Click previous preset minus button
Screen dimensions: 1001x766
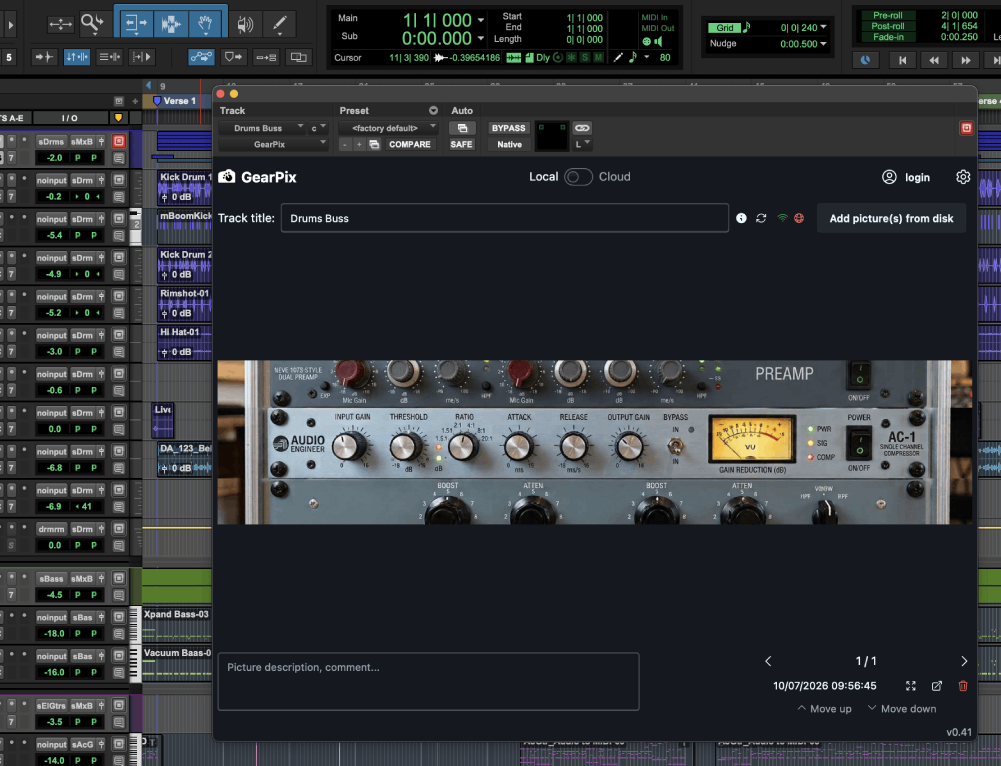tap(345, 145)
